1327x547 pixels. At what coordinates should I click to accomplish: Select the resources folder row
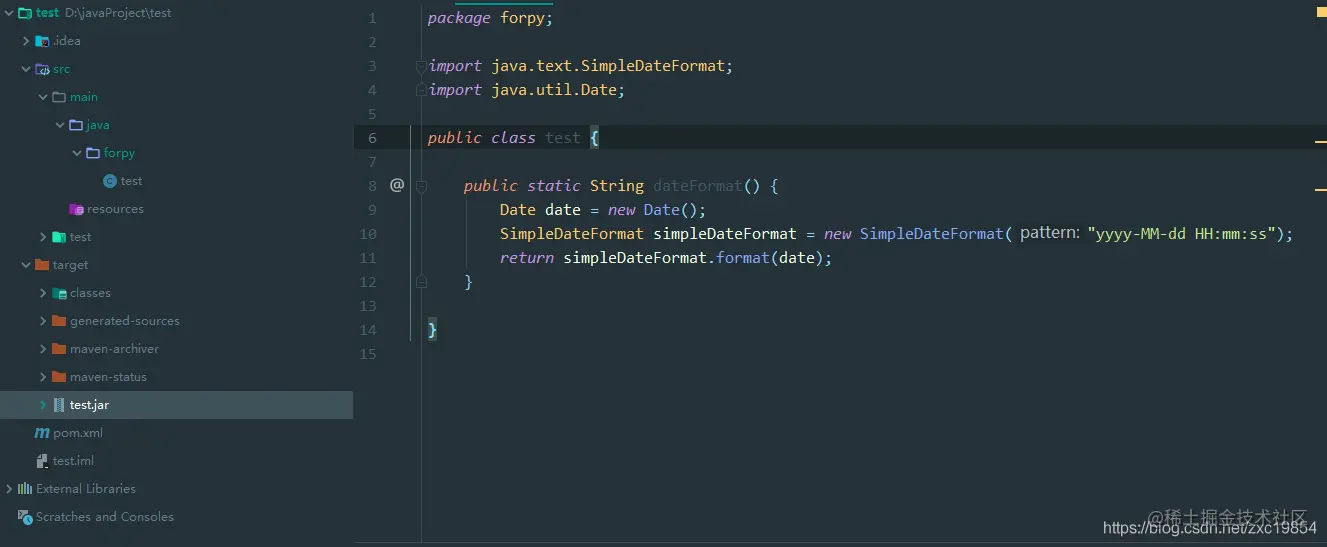pos(176,209)
